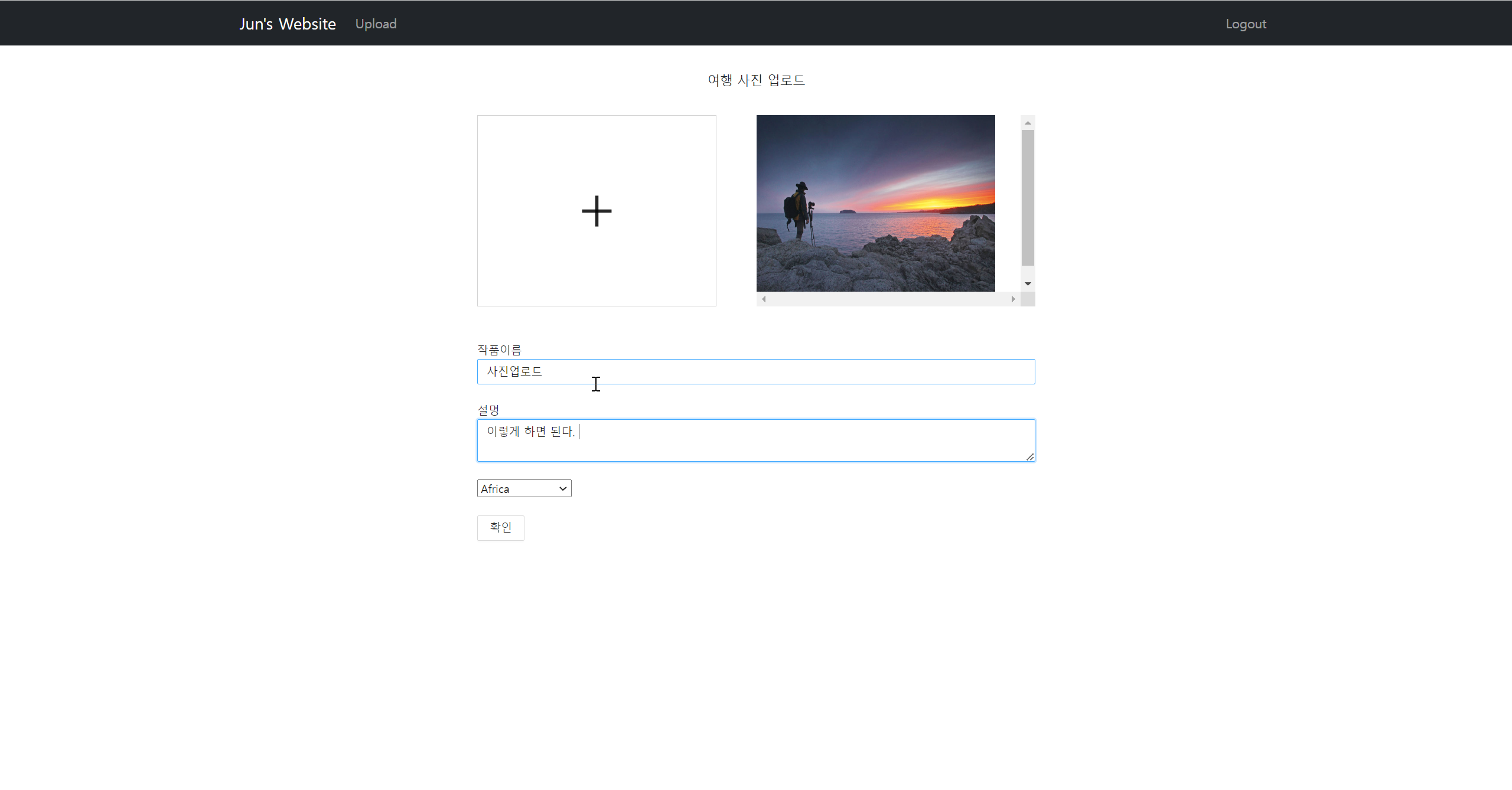This screenshot has height=790, width=1512.
Task: Expand the continent selection combo box
Action: tap(523, 488)
